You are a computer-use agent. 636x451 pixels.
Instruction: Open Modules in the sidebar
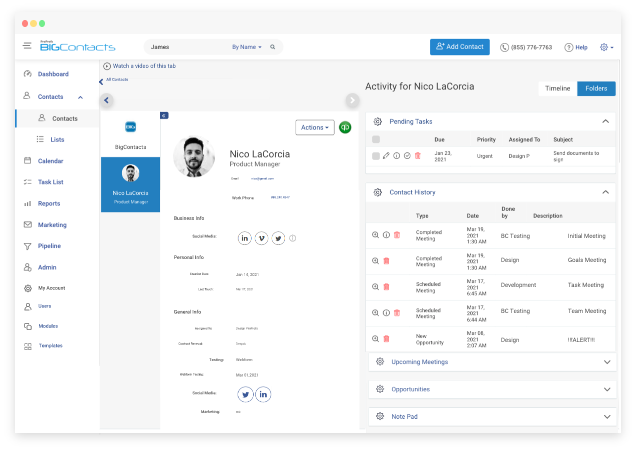click(48, 326)
